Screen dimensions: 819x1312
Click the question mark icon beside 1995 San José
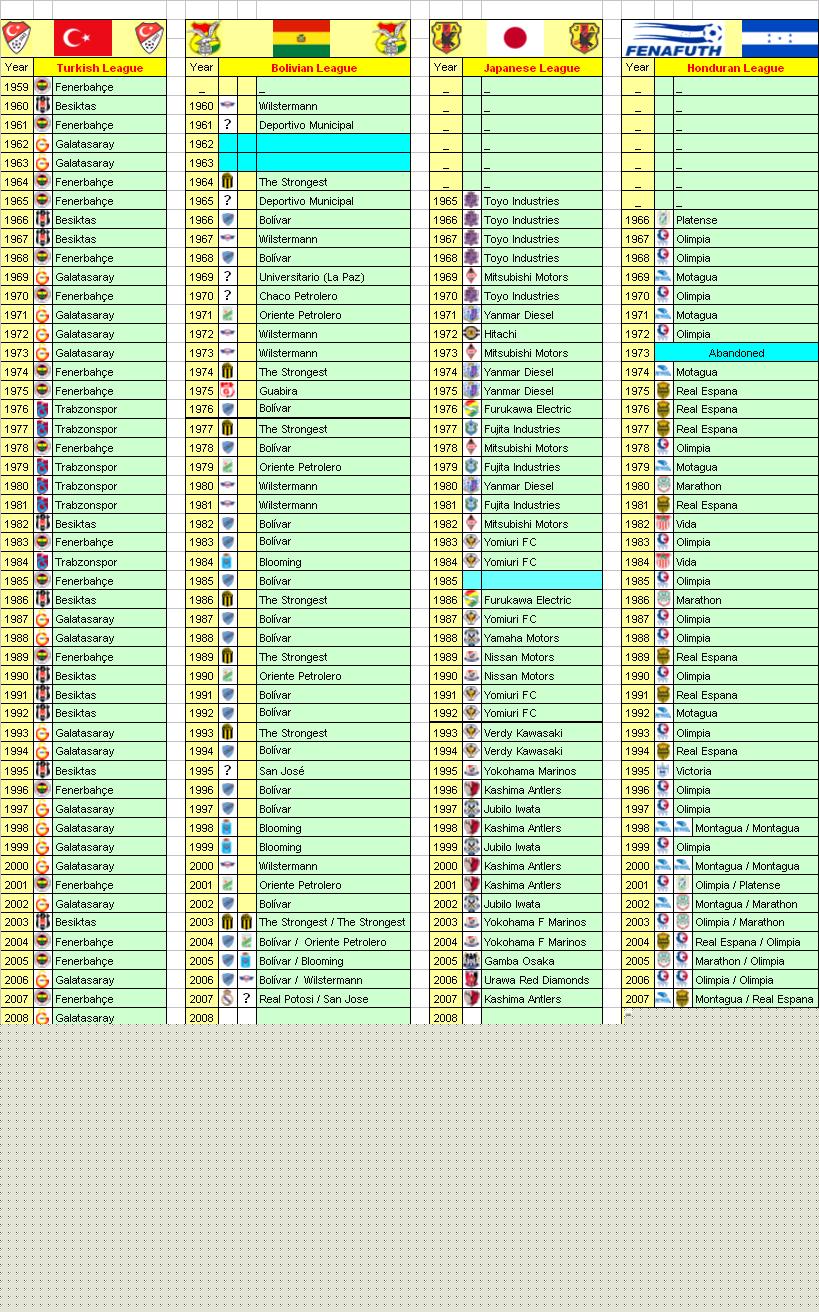coord(228,771)
